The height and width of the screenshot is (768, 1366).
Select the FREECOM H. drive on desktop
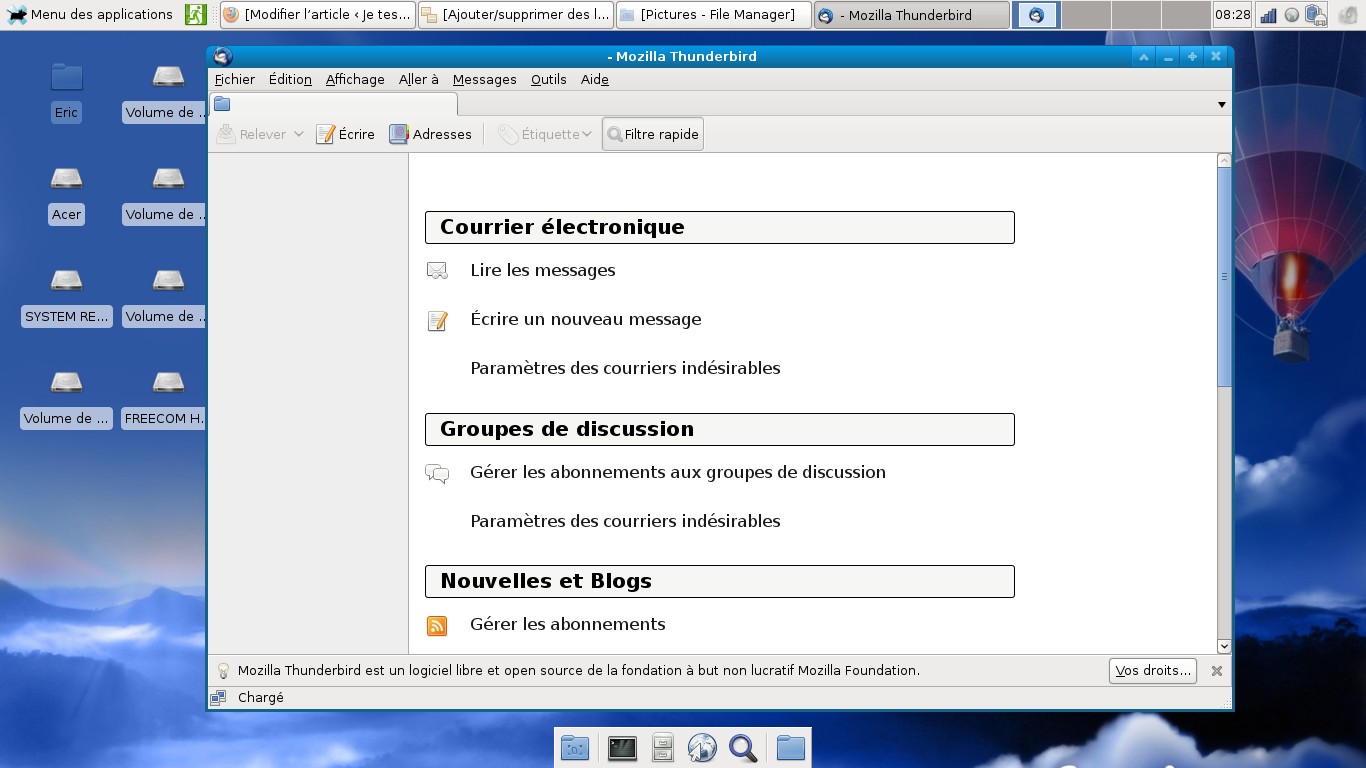tap(165, 398)
